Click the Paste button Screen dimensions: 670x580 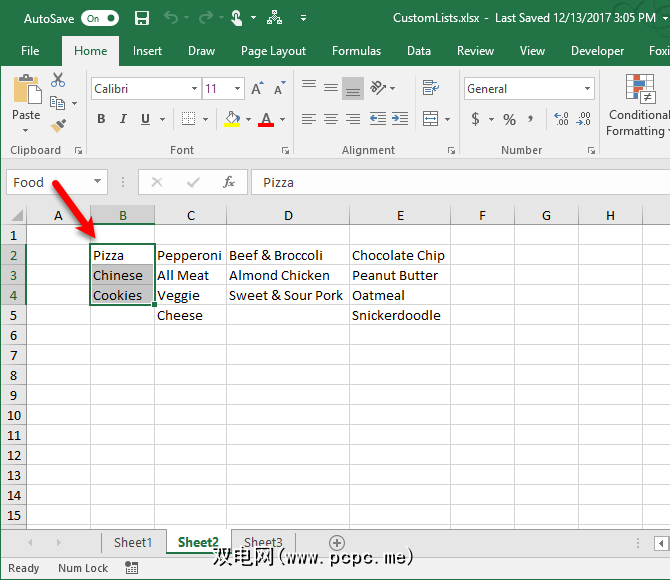26,100
